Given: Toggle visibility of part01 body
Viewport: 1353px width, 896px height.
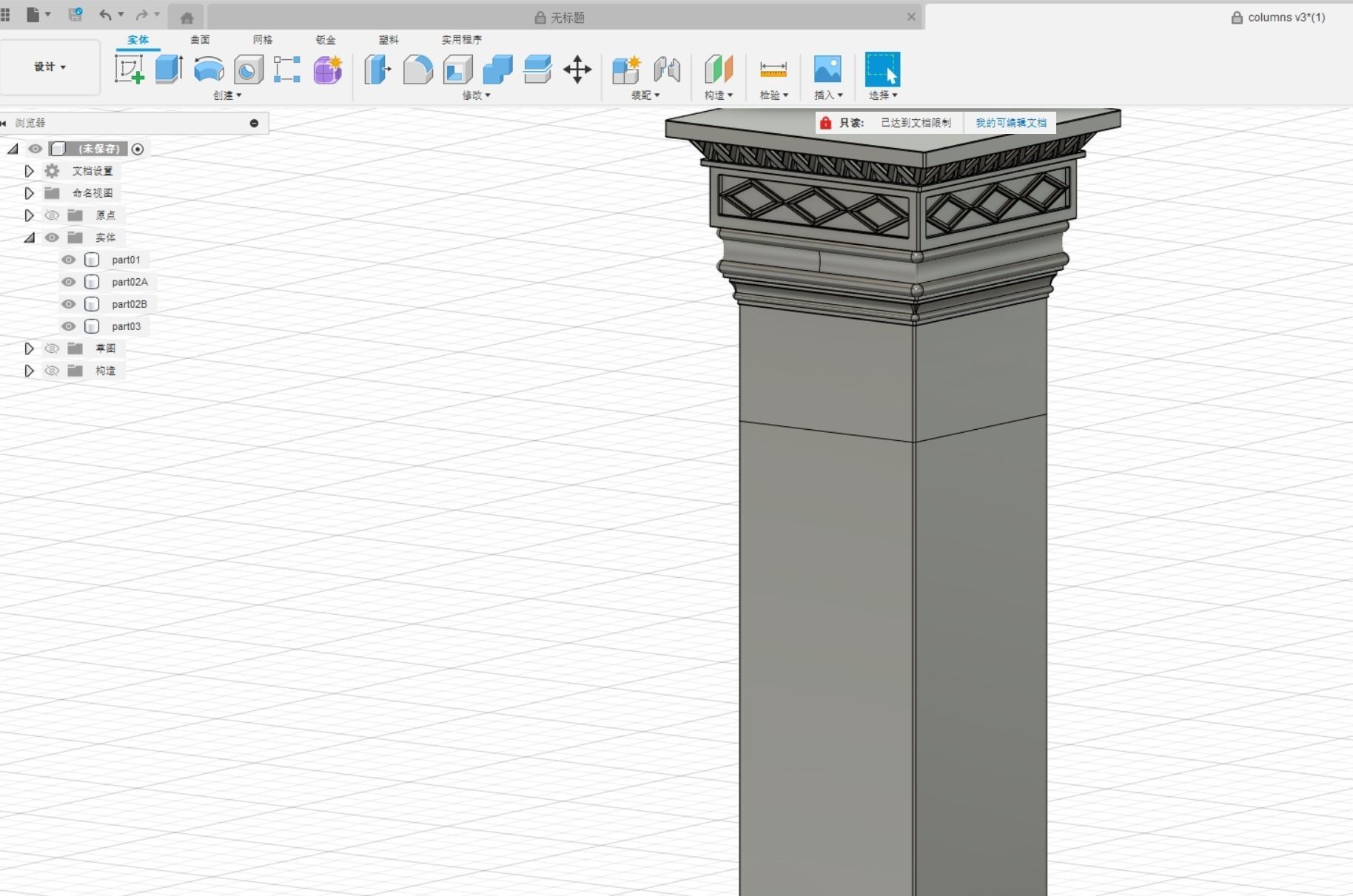Looking at the screenshot, I should (x=69, y=260).
